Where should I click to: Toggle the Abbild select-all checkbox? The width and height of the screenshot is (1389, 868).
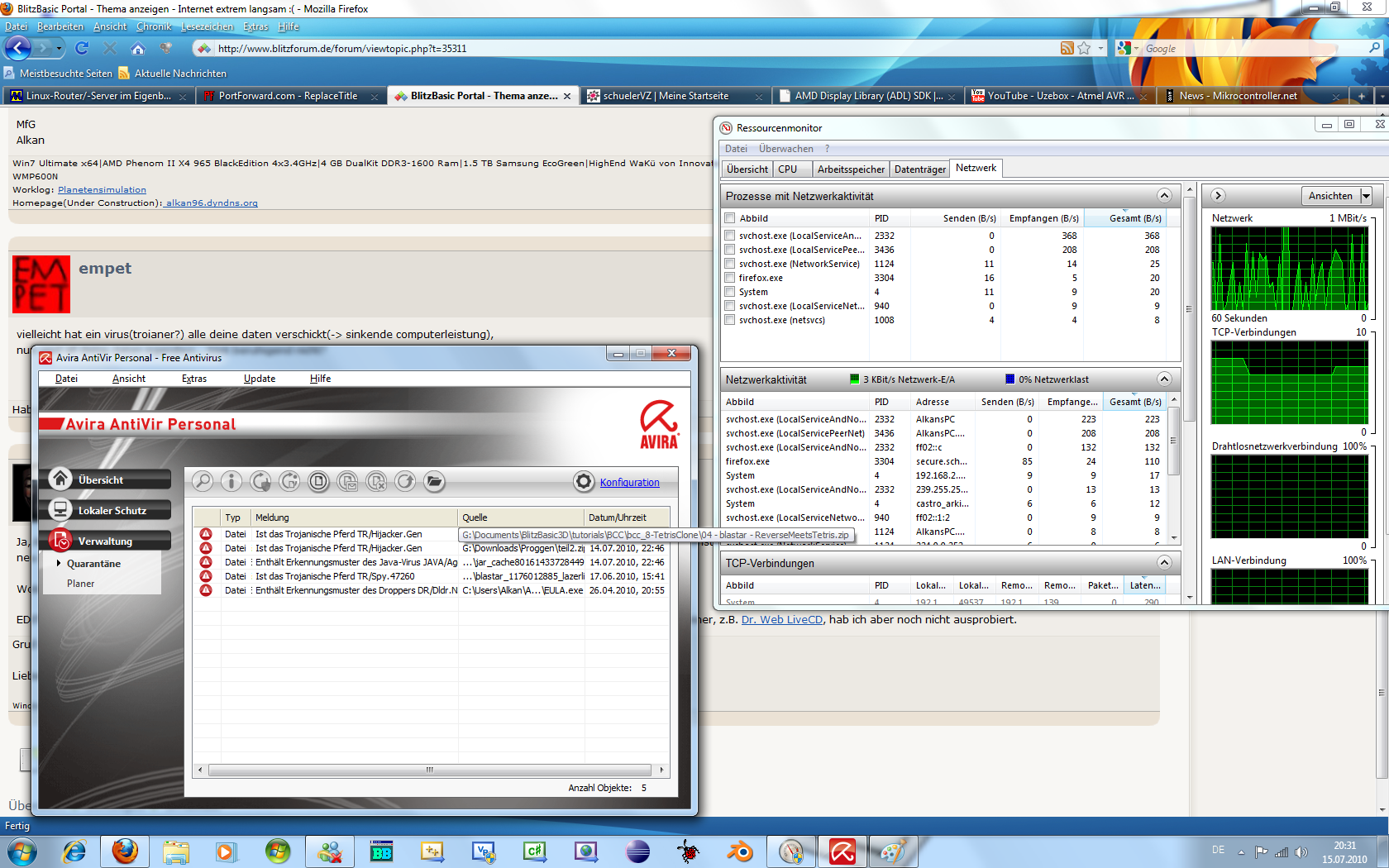pyautogui.click(x=729, y=218)
